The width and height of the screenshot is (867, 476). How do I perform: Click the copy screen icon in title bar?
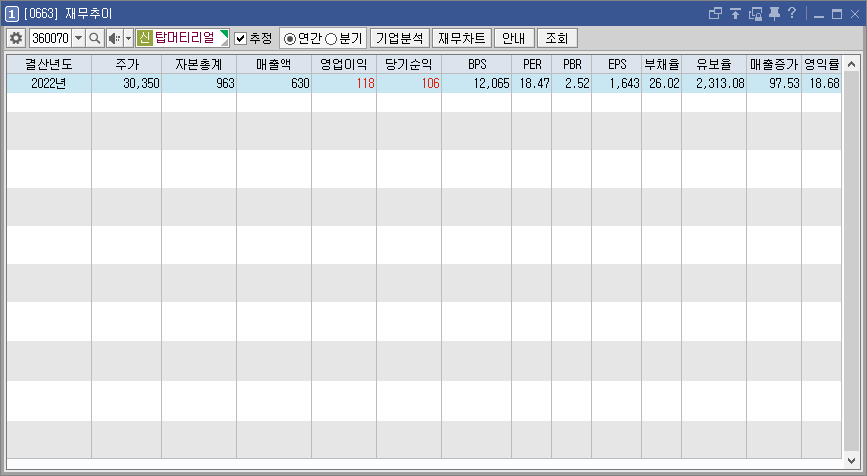[x=755, y=13]
